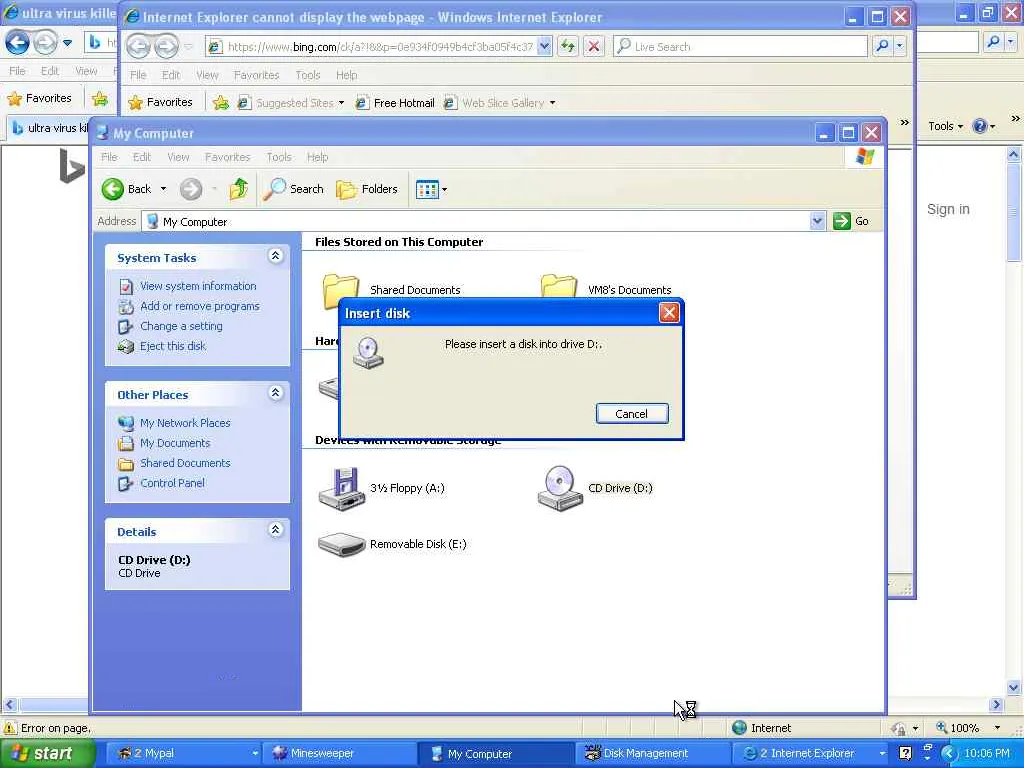Open the Views dropdown button

(x=431, y=189)
